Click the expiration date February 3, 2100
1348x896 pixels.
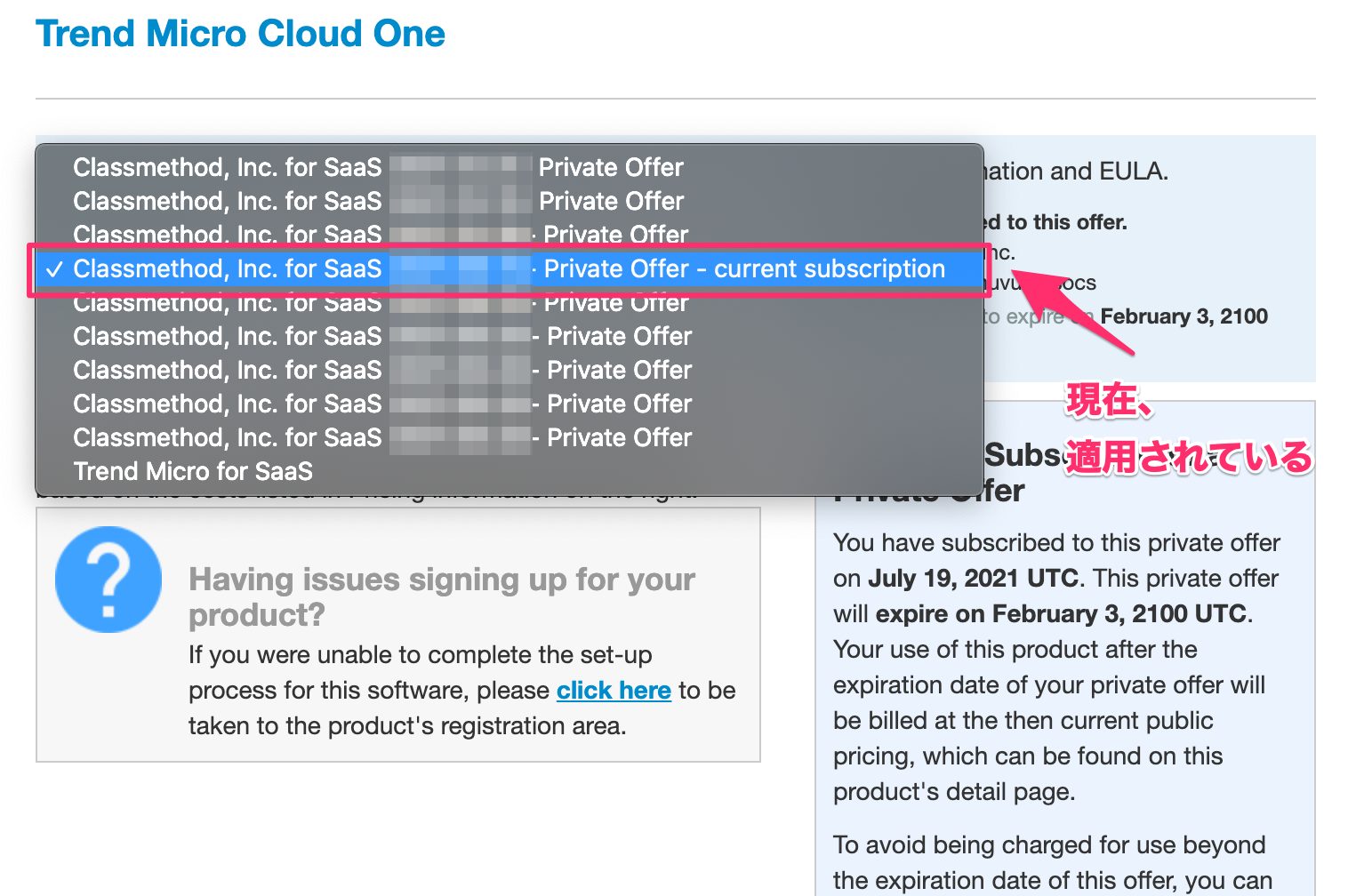(x=1185, y=316)
